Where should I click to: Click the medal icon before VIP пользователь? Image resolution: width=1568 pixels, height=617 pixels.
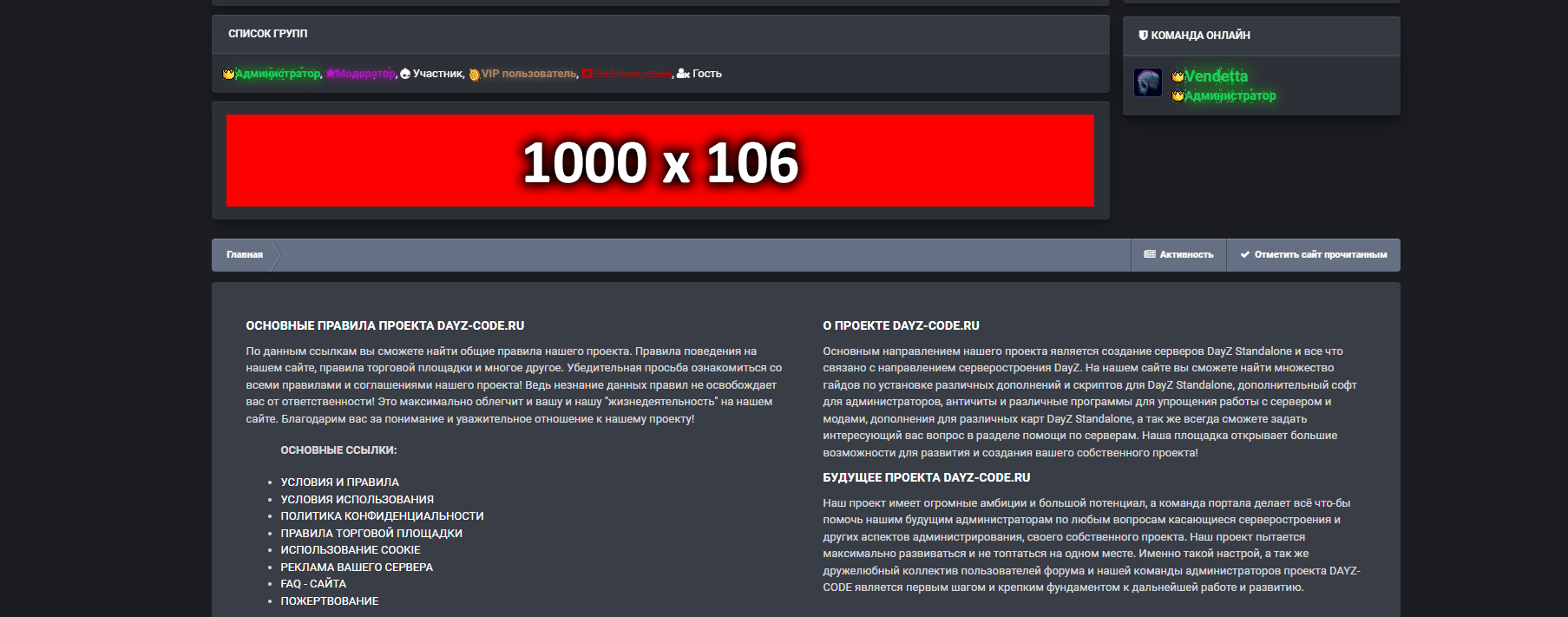[474, 74]
